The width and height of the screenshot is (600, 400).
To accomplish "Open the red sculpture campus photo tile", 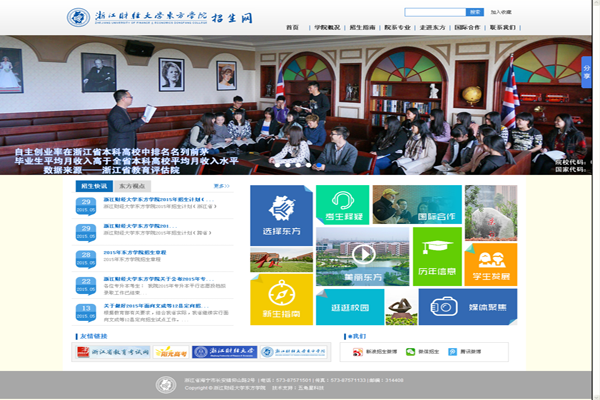I will click(281, 260).
